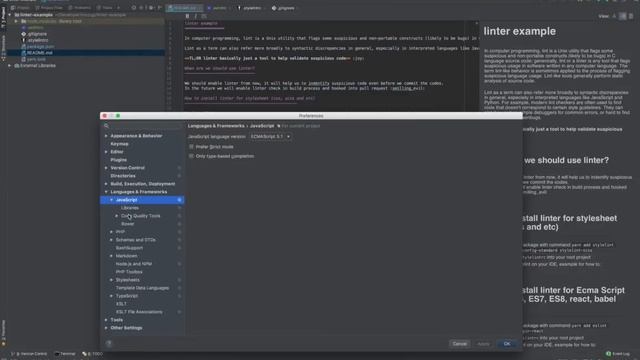This screenshot has width=640, height=360.
Task: Click project settings gear icon in toolbar
Action: click(x=151, y=8)
